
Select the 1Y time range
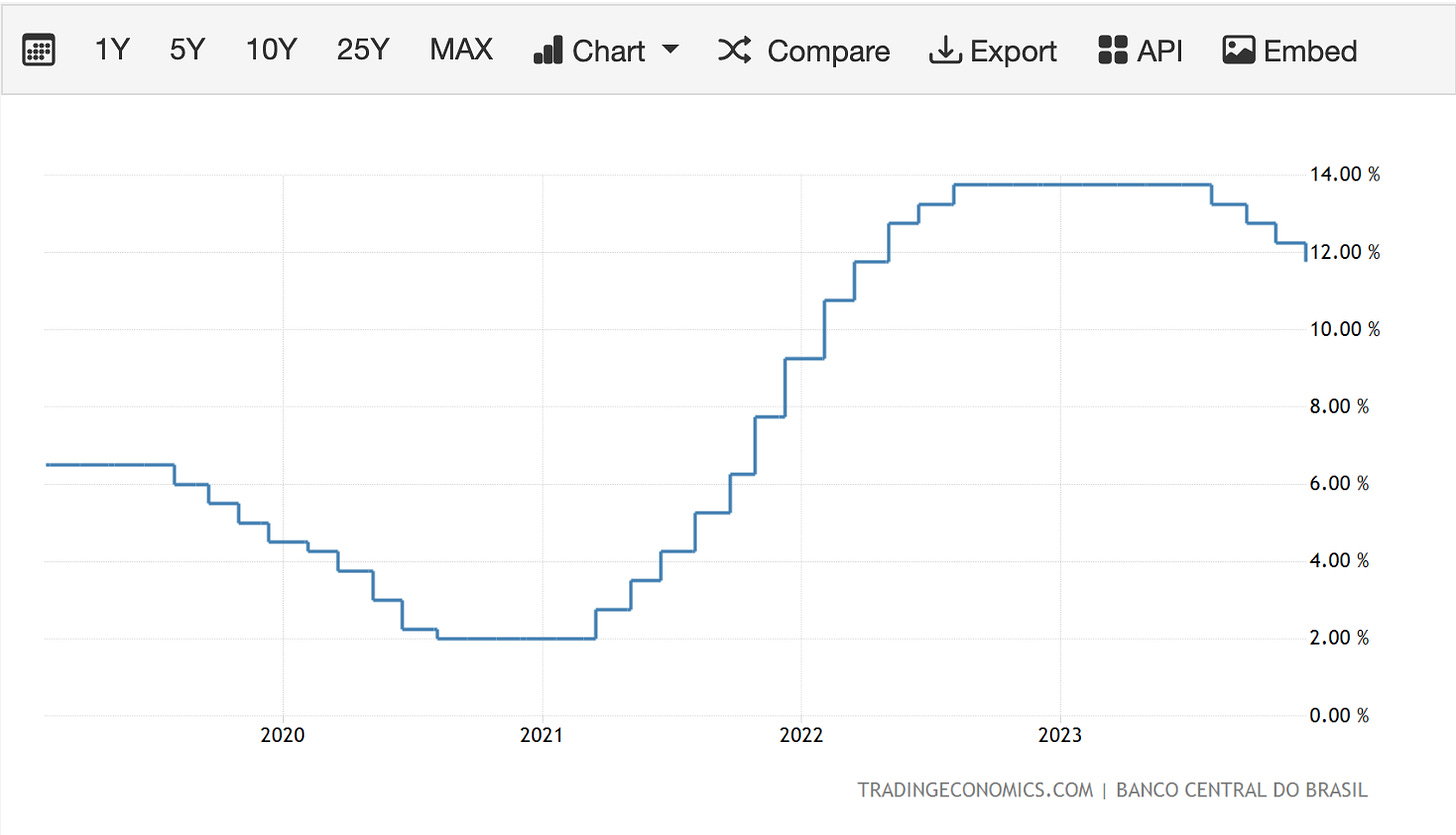coord(112,50)
